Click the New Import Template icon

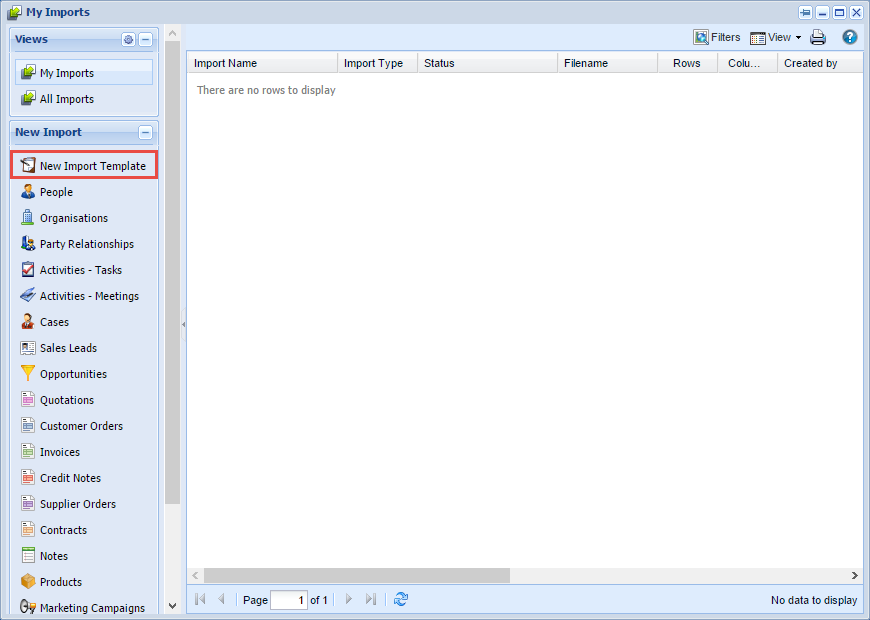pos(28,165)
